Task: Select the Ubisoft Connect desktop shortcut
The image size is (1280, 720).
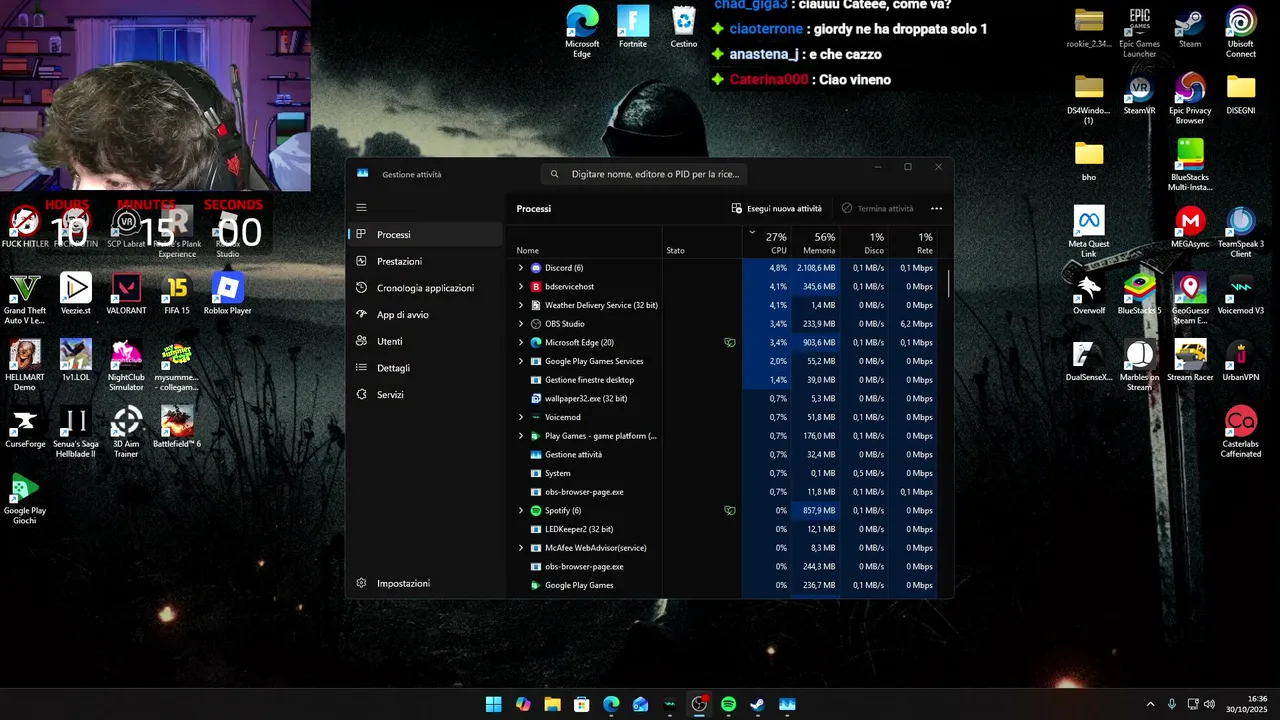Action: [x=1241, y=33]
